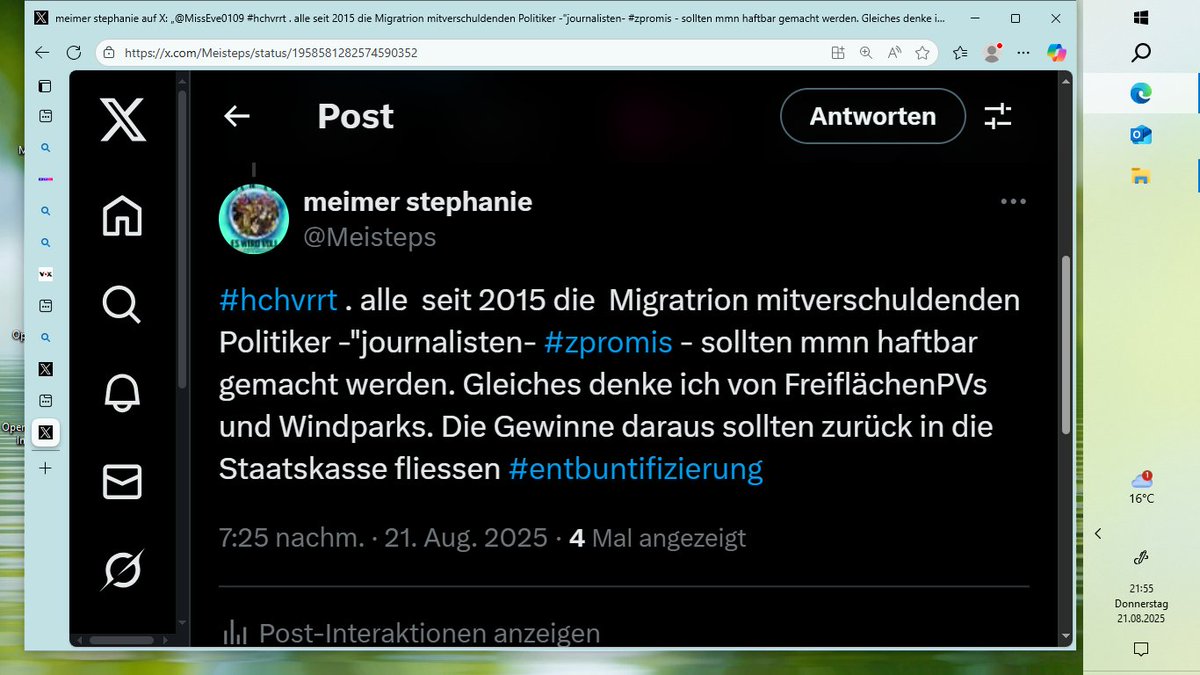Open reply settings via the sliders icon
Viewport: 1200px width, 675px height.
click(997, 116)
